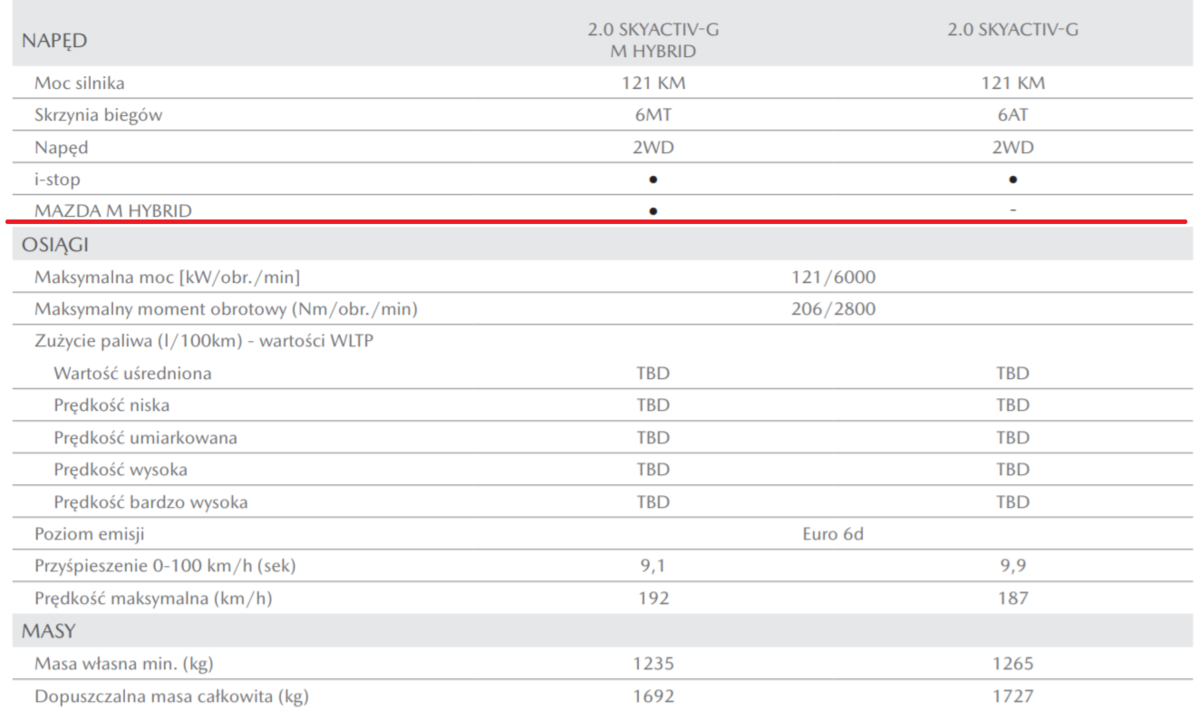Click the 1235 kerb weight value
The image size is (1200, 711).
tap(653, 663)
